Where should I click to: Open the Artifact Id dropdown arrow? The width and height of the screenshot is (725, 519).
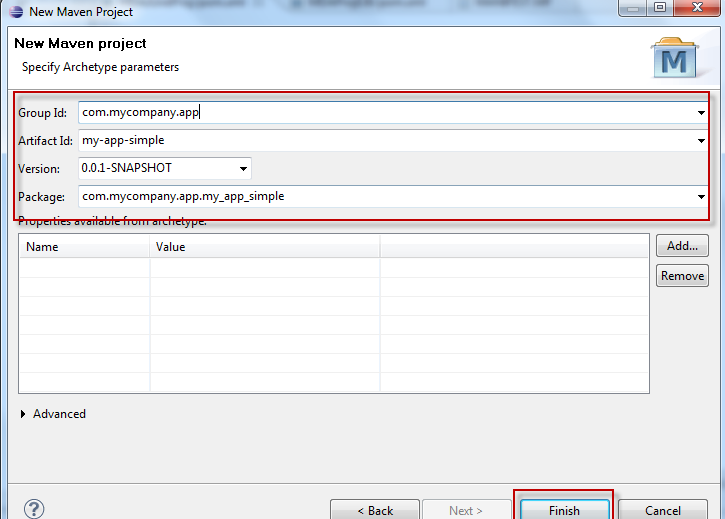pyautogui.click(x=701, y=141)
